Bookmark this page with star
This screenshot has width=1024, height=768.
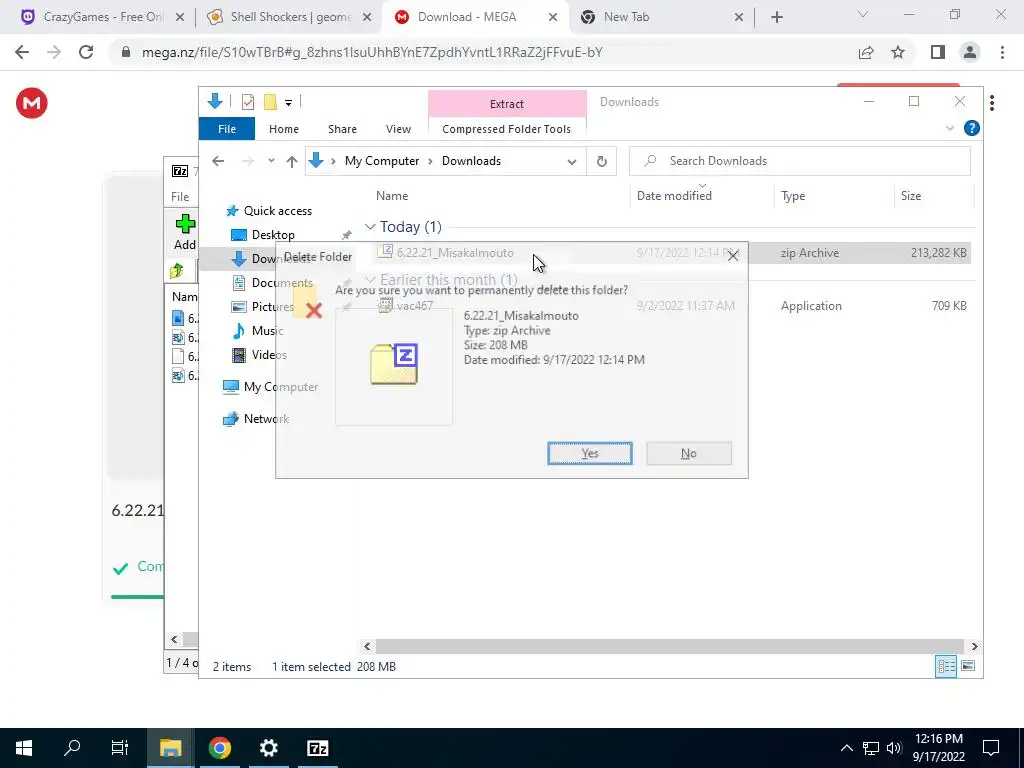click(x=898, y=52)
